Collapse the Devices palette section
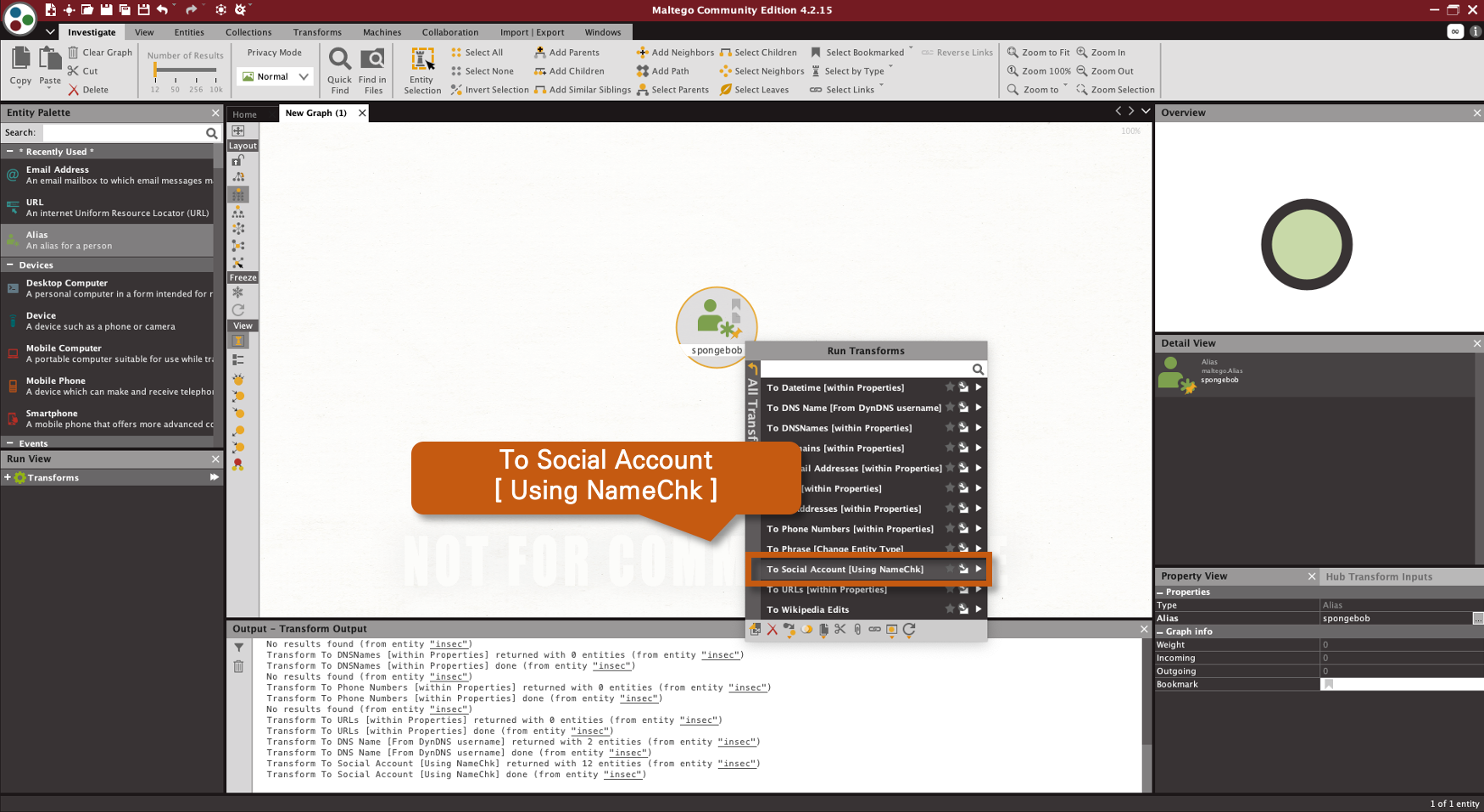This screenshot has width=1484, height=812. click(9, 265)
